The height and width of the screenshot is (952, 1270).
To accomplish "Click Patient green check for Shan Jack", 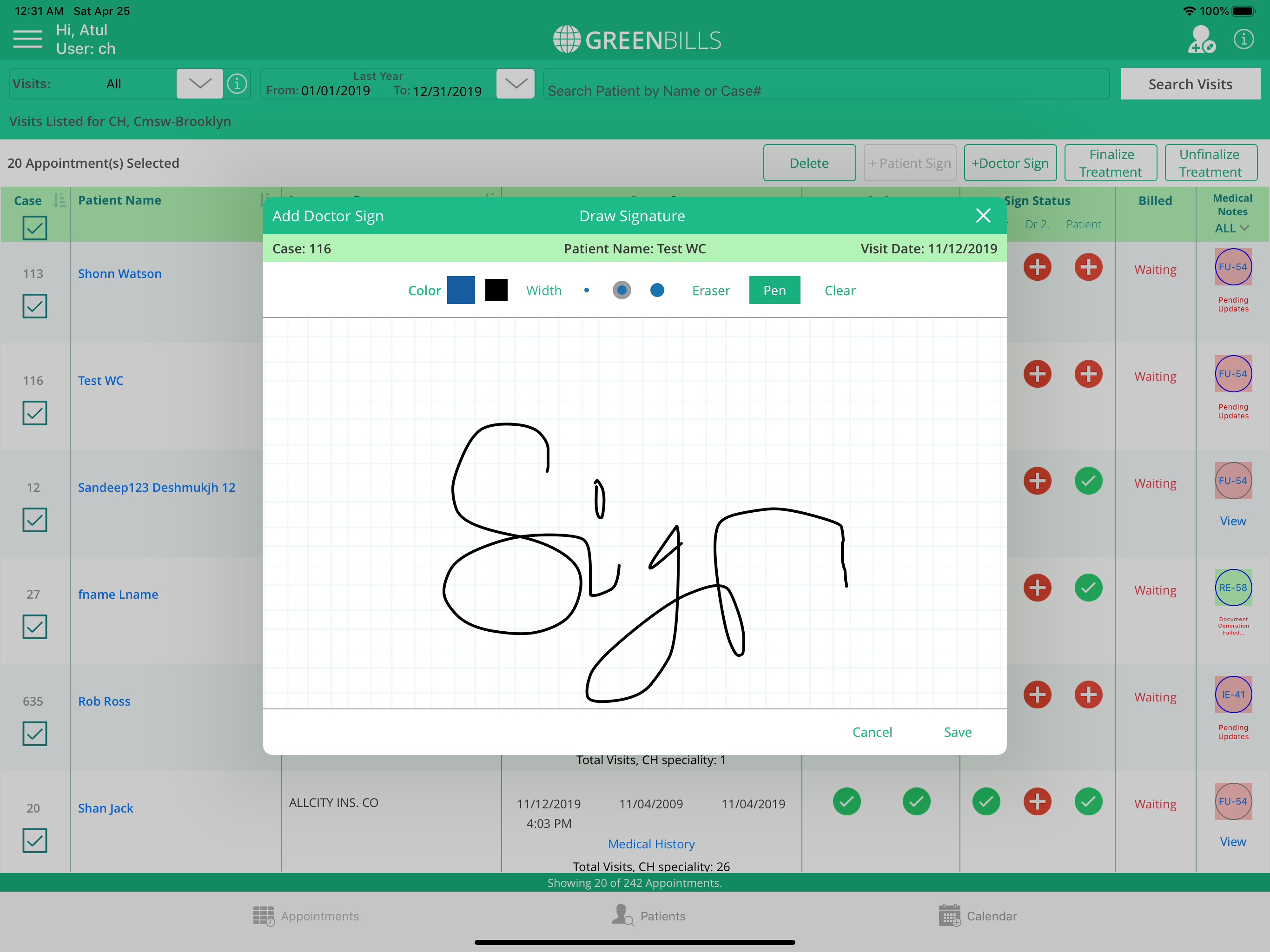I will coord(1088,801).
